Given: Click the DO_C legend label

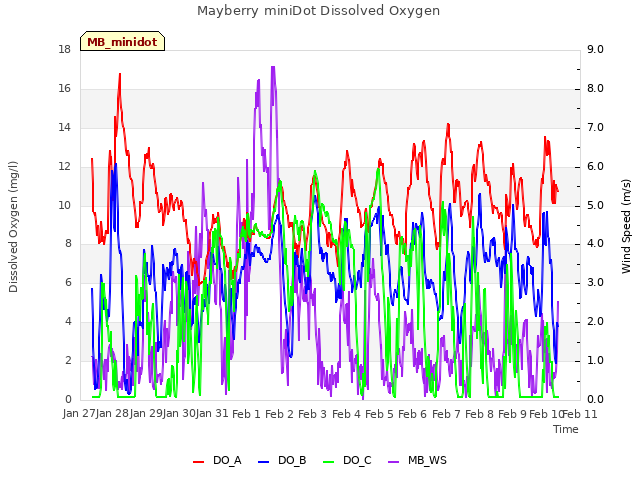Looking at the screenshot, I should pos(357,460).
